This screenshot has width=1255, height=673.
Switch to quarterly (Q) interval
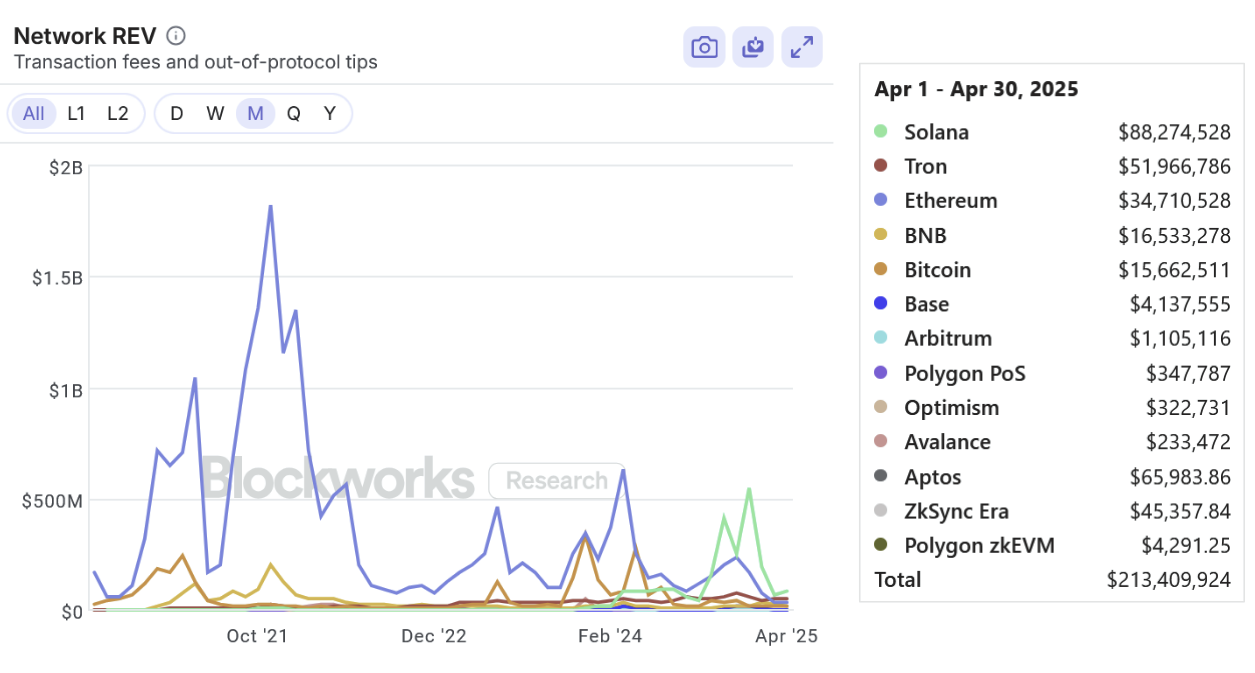294,113
